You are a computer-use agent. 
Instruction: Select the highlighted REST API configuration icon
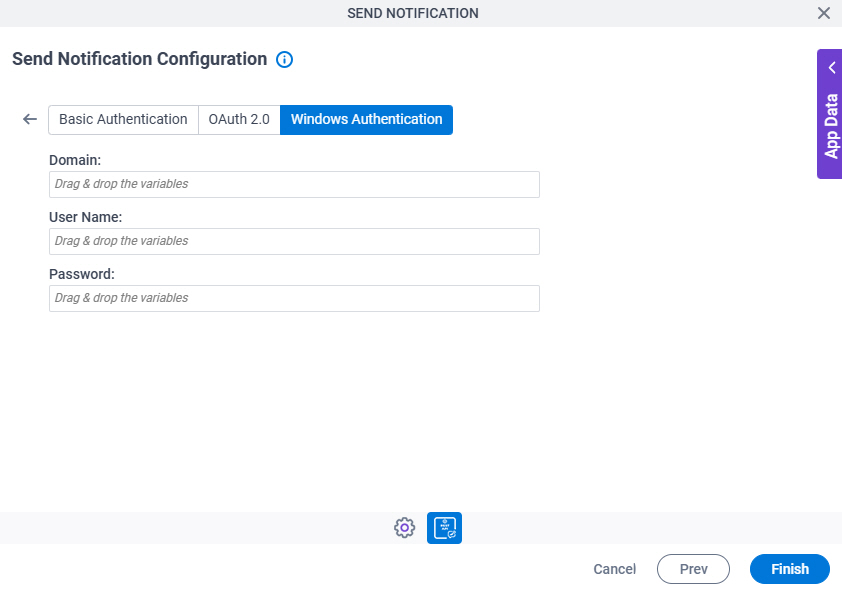coord(444,528)
